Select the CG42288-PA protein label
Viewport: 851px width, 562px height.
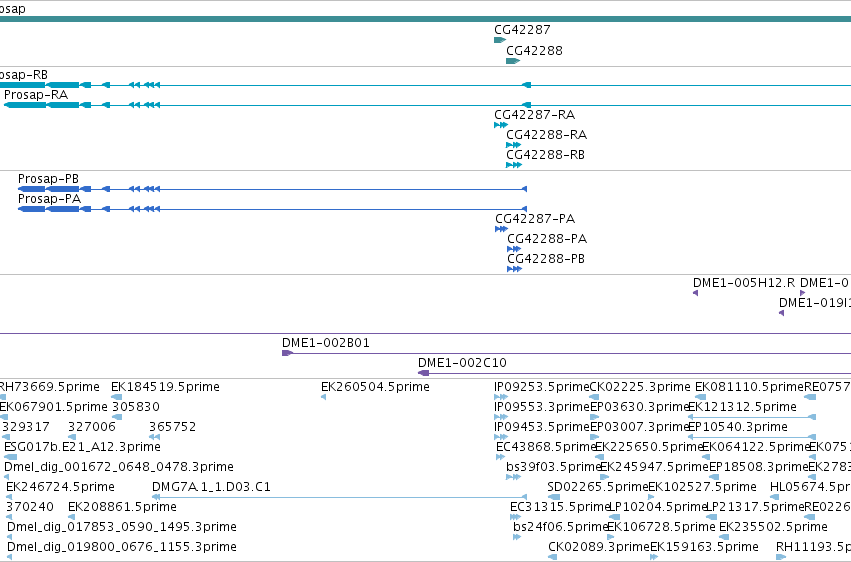pyautogui.click(x=547, y=239)
